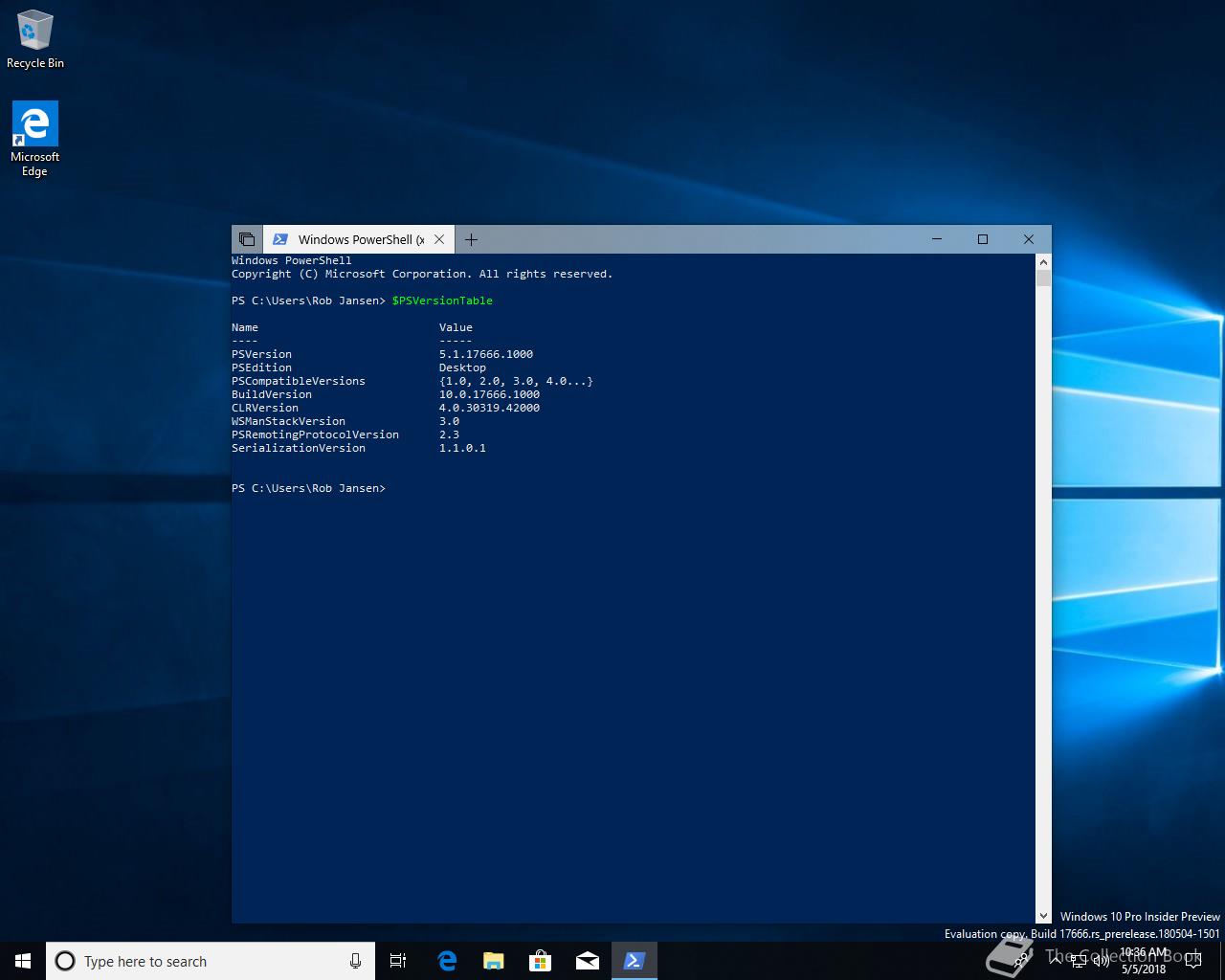Click the PSEdition value Desktop
Screen dimensions: 1225x980
click(462, 367)
